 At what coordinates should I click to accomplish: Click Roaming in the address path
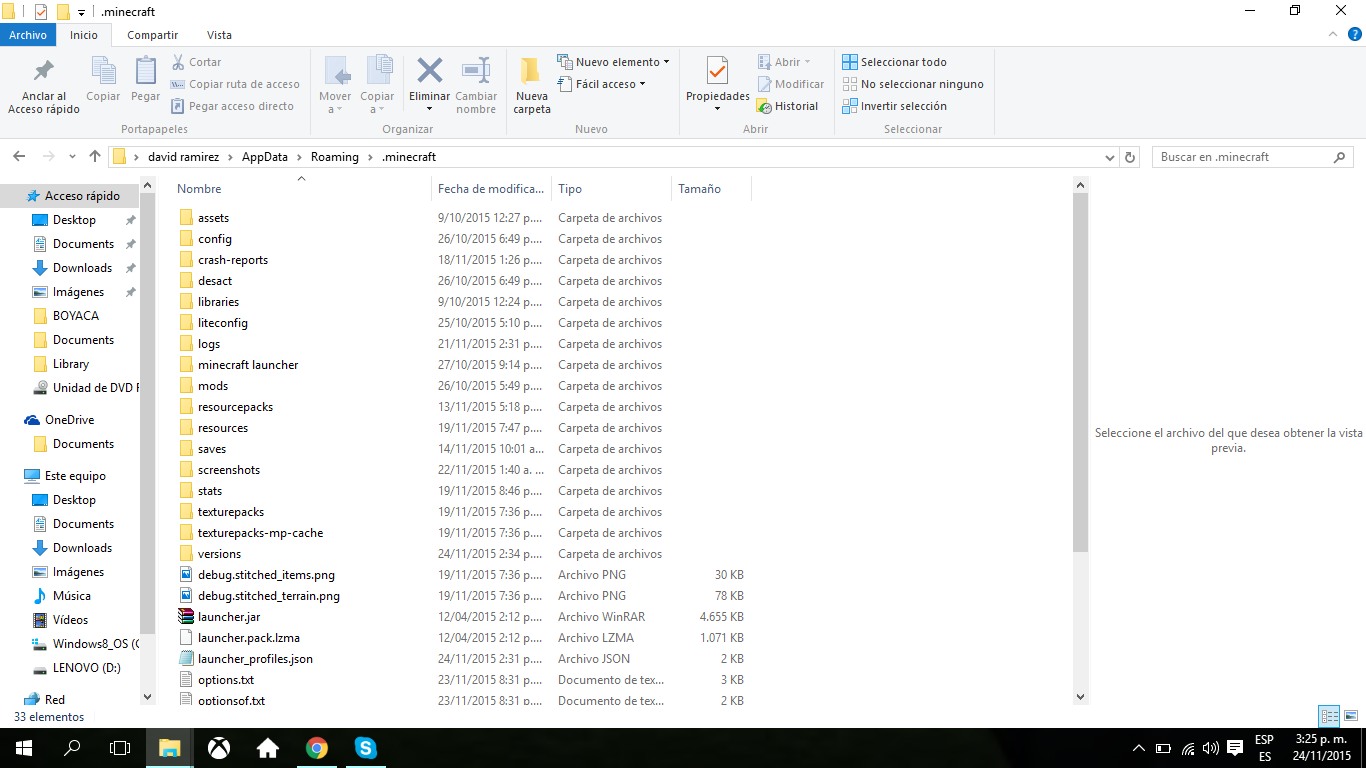point(334,157)
